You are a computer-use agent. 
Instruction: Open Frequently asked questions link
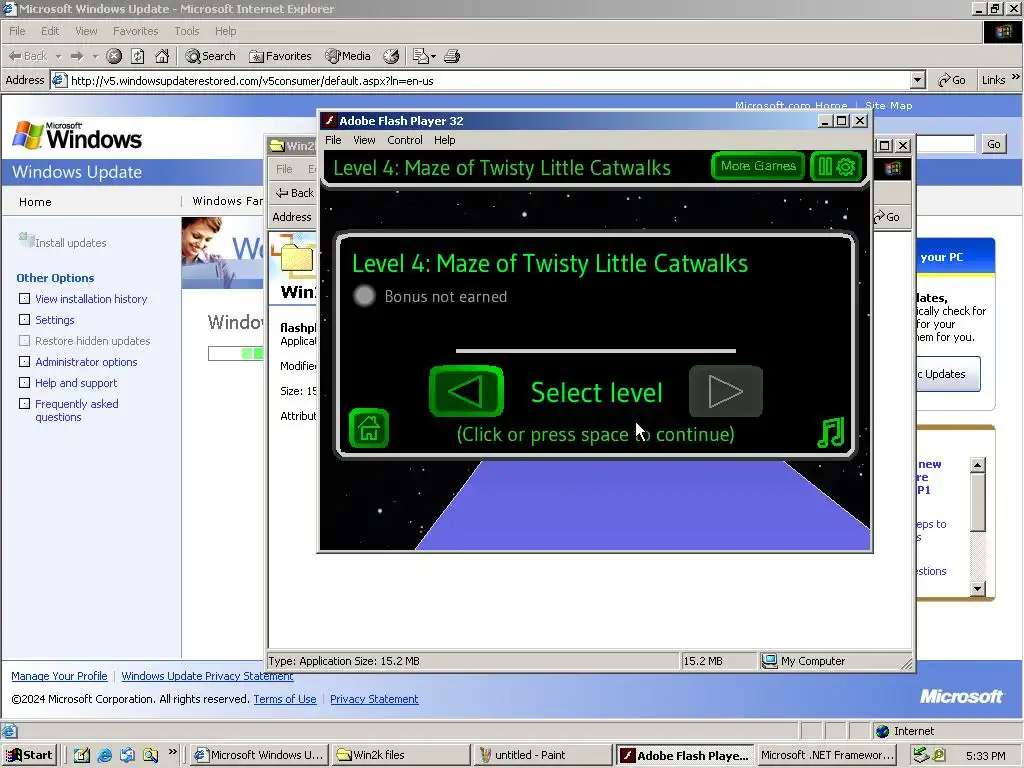click(x=76, y=410)
